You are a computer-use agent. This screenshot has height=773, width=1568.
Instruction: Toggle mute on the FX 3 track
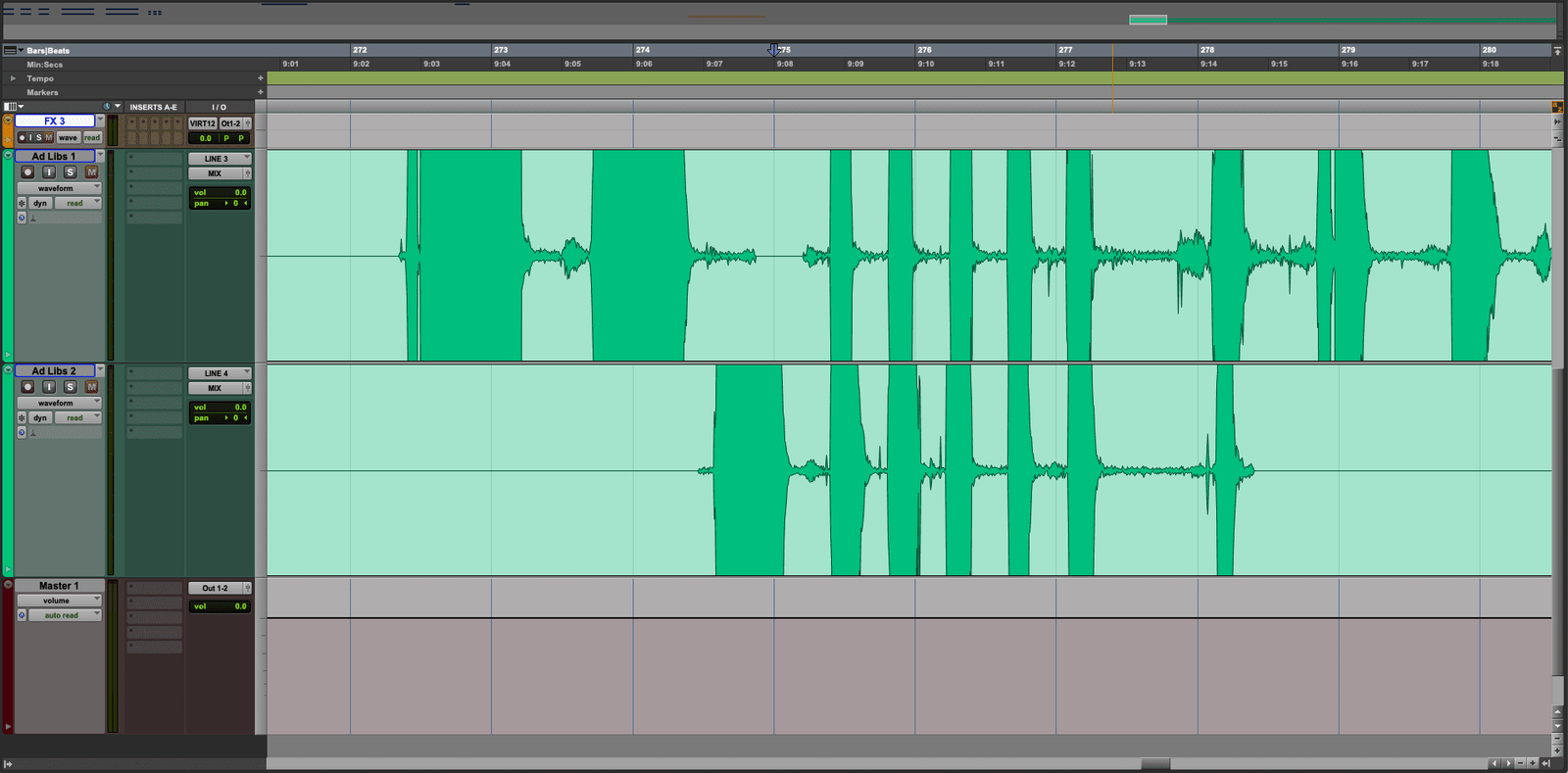(x=48, y=138)
